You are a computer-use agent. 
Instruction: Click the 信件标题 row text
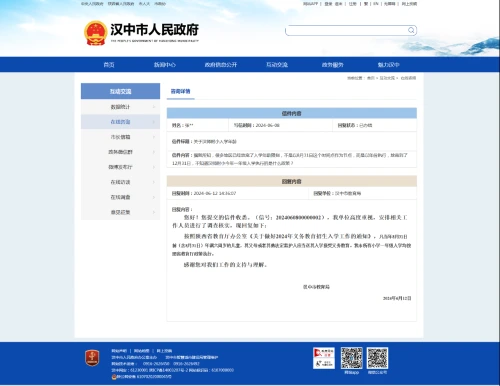click(x=204, y=142)
